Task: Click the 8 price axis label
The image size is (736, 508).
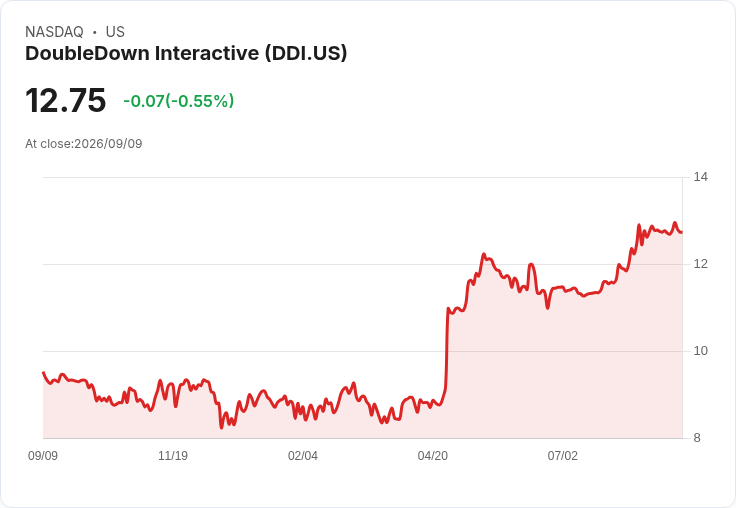Action: [697, 438]
